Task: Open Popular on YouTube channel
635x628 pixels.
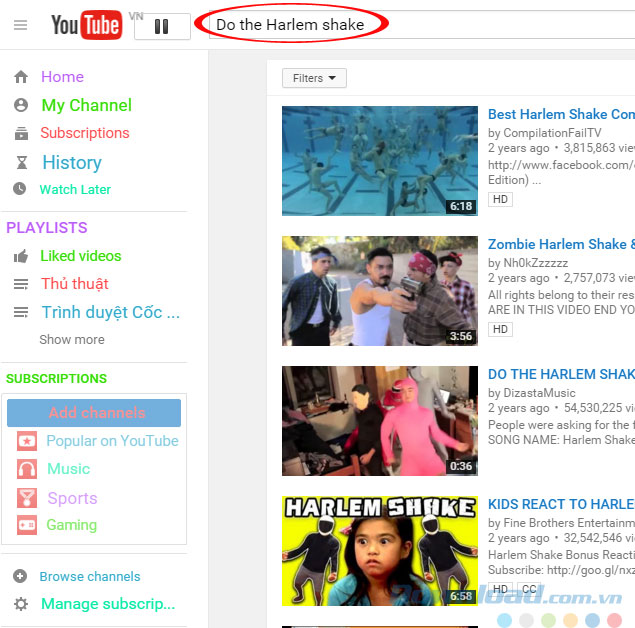Action: point(113,441)
